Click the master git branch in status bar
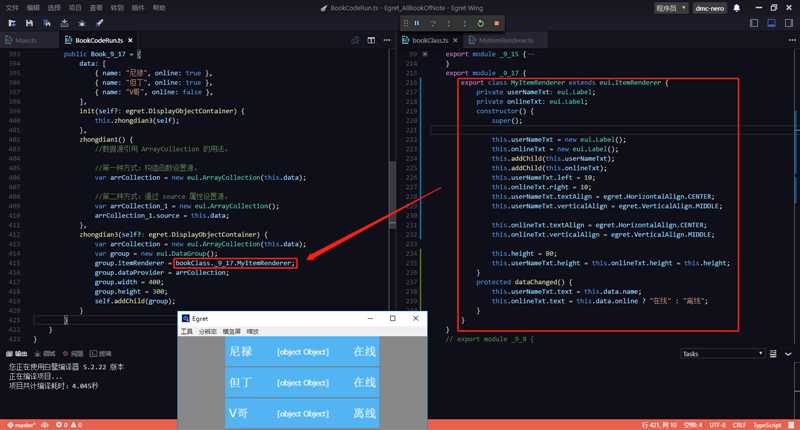Screen dimensions: 800x430 pos(20,425)
